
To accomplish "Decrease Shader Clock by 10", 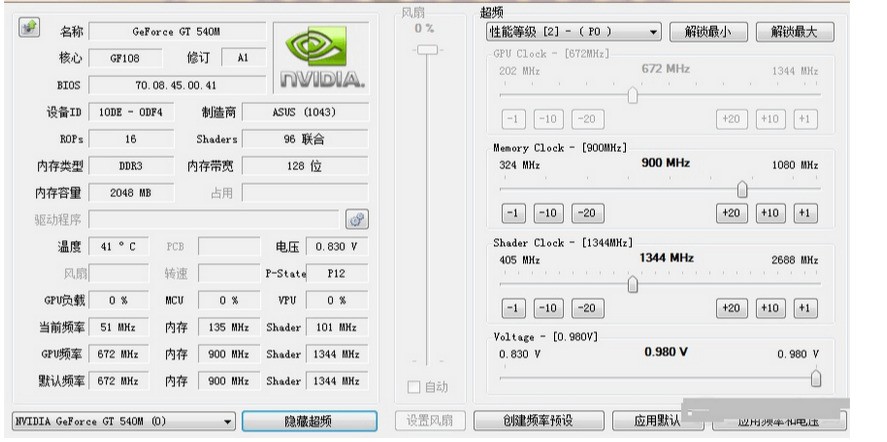I will pos(548,308).
